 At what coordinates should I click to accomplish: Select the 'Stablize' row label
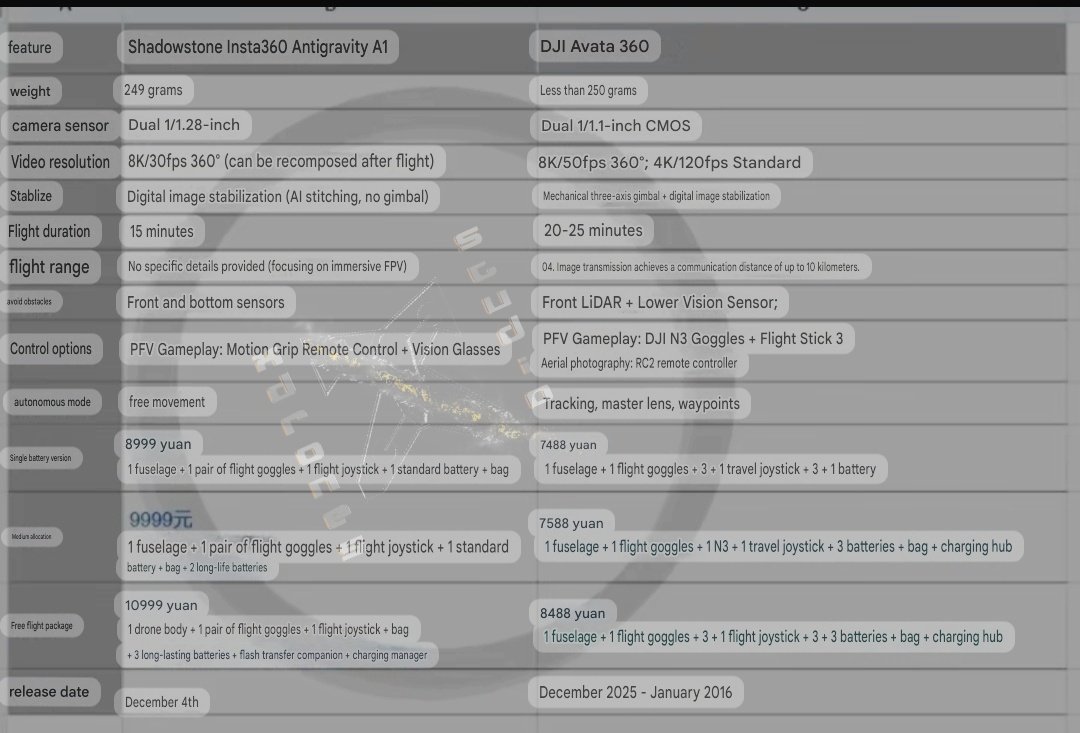(31, 196)
